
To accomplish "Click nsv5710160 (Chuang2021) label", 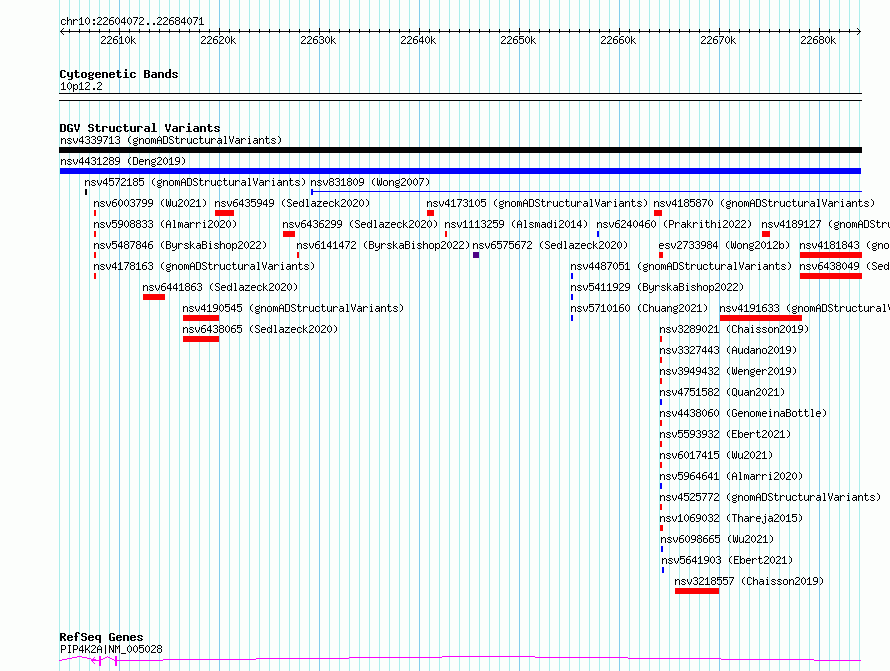I will point(639,308).
